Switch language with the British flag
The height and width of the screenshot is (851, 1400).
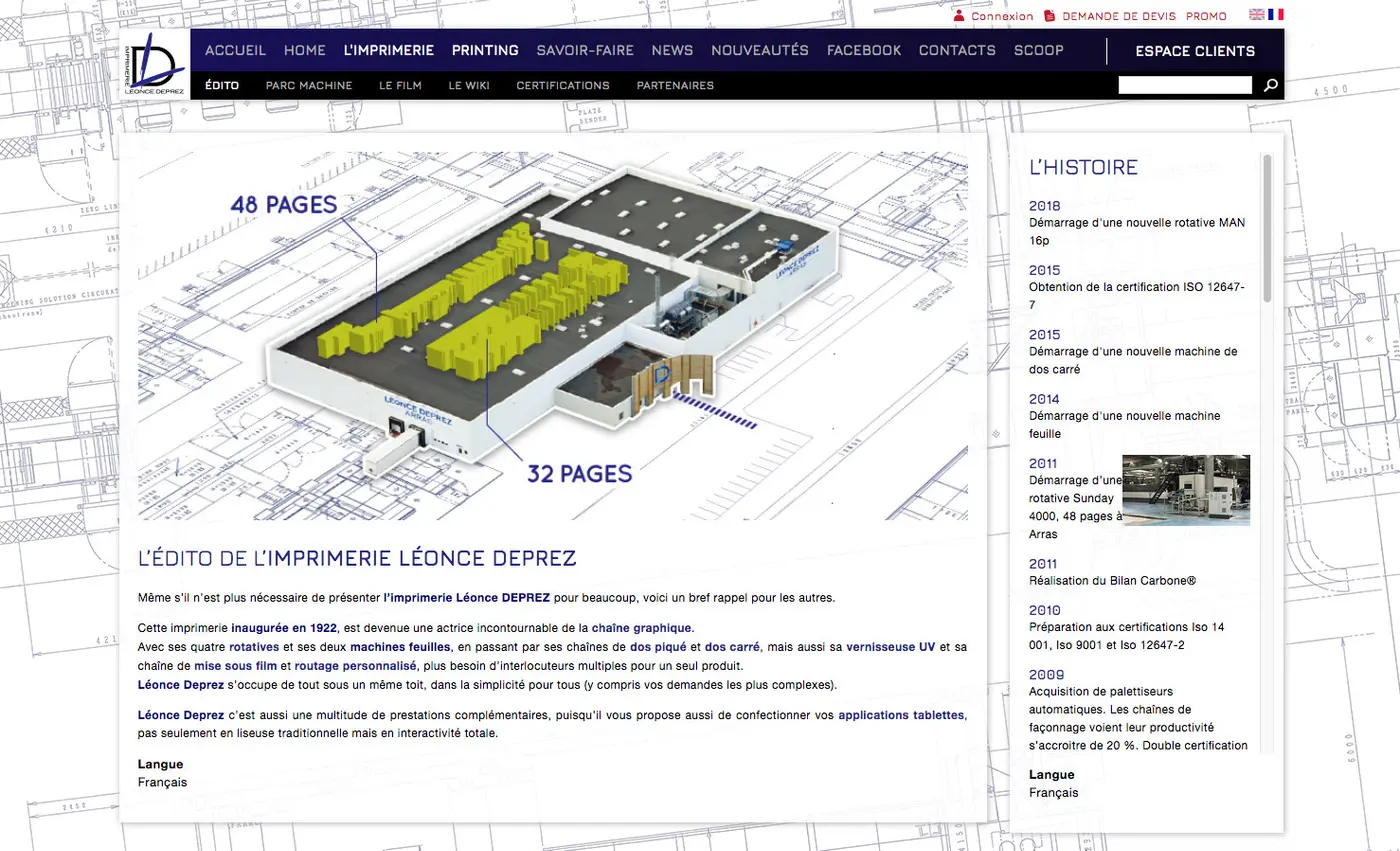click(1257, 15)
